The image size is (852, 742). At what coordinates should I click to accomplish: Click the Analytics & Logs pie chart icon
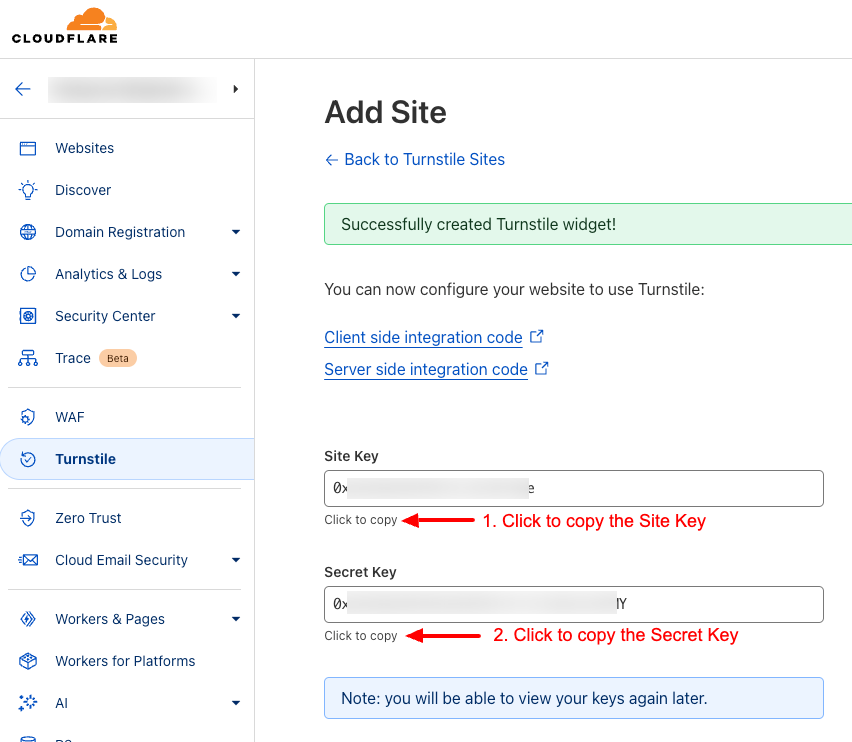coord(28,274)
